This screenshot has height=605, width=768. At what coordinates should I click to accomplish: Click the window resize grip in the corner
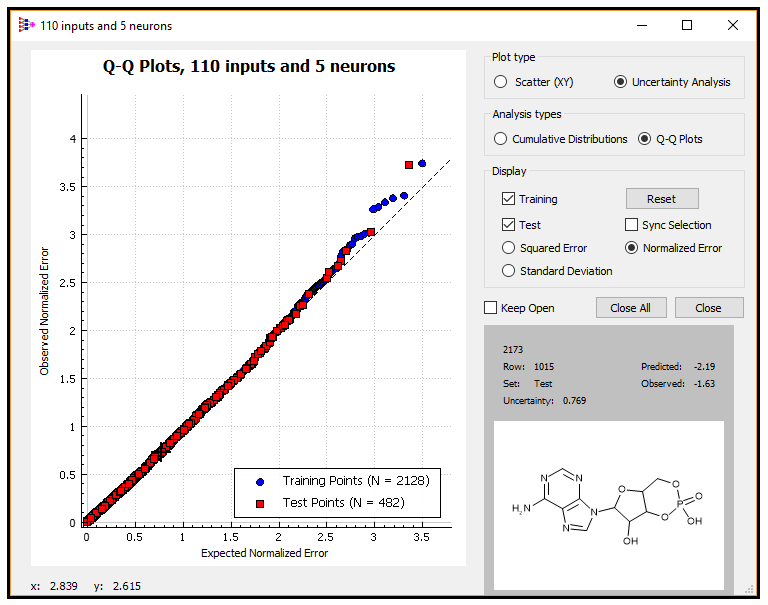pos(748,589)
